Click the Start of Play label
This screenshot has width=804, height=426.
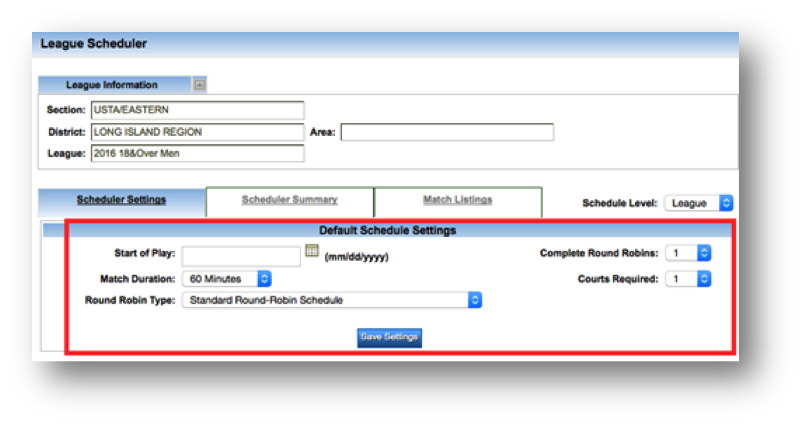[x=145, y=253]
